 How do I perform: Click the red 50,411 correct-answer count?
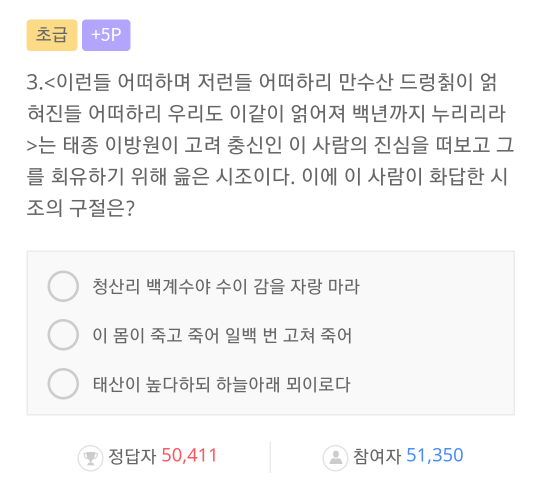pyautogui.click(x=189, y=456)
